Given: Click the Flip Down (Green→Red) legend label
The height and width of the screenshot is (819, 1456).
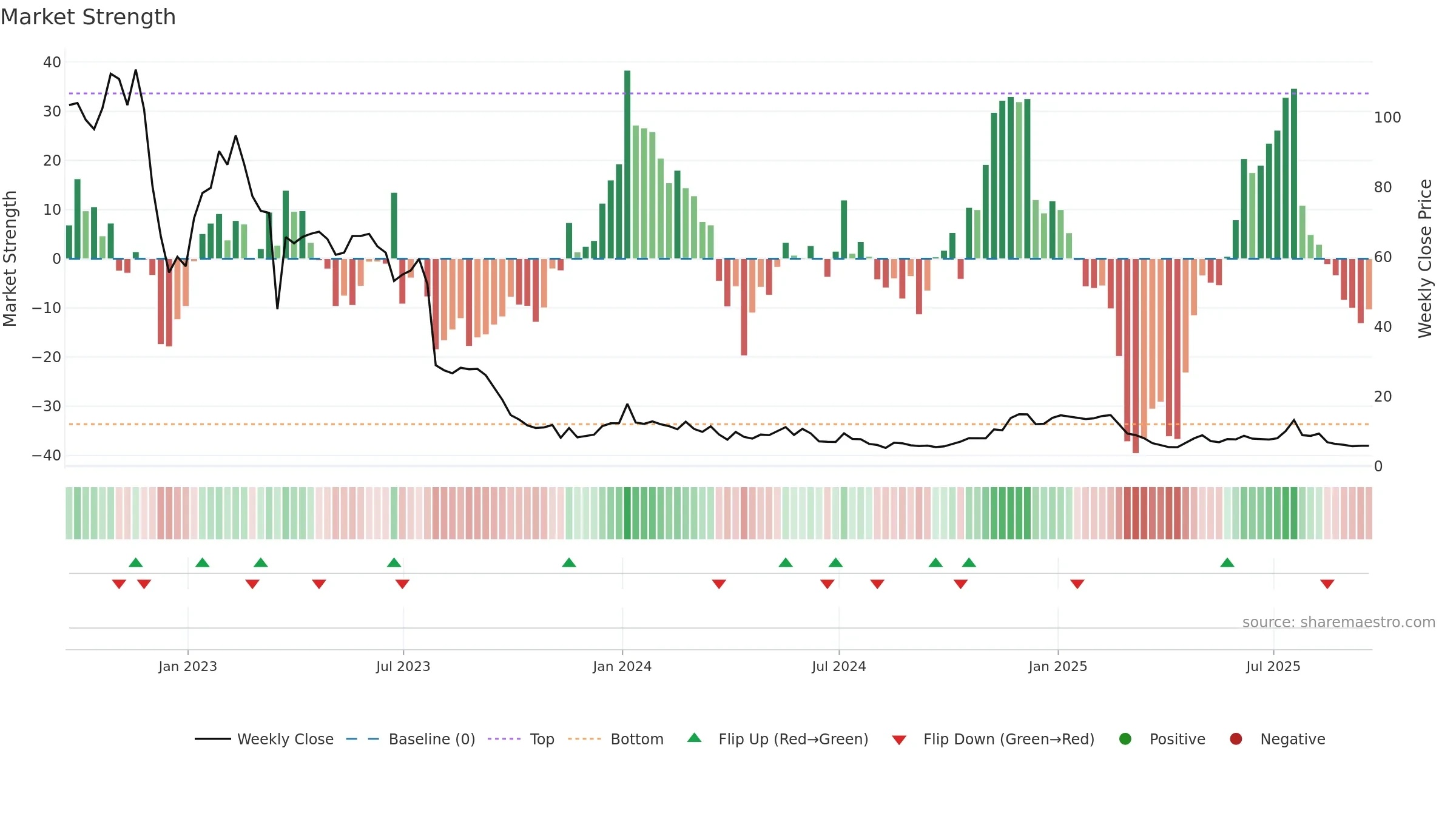Looking at the screenshot, I should [1009, 739].
